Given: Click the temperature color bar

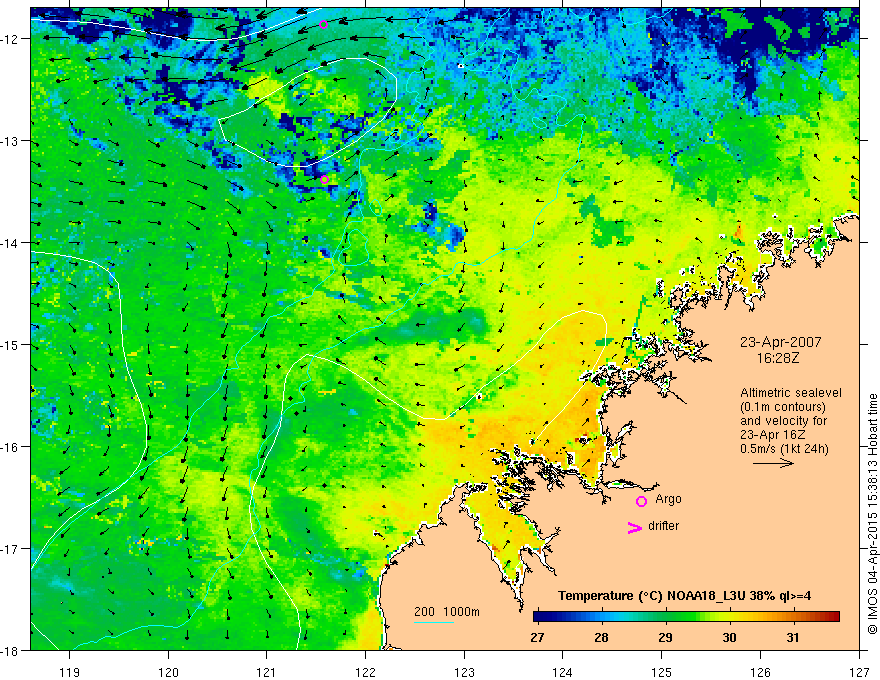Looking at the screenshot, I should tap(686, 617).
